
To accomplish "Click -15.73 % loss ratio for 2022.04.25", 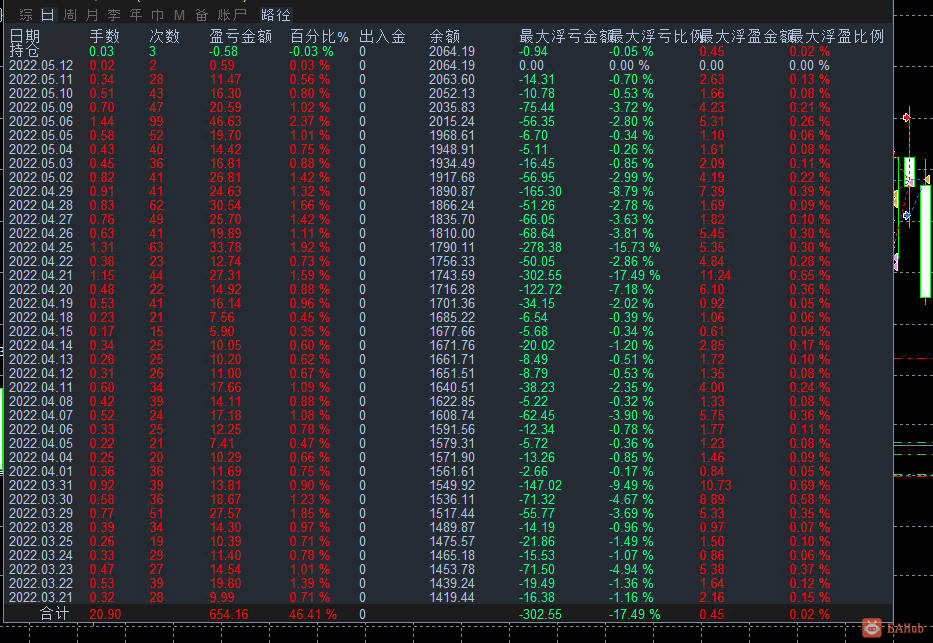I will 634,247.
